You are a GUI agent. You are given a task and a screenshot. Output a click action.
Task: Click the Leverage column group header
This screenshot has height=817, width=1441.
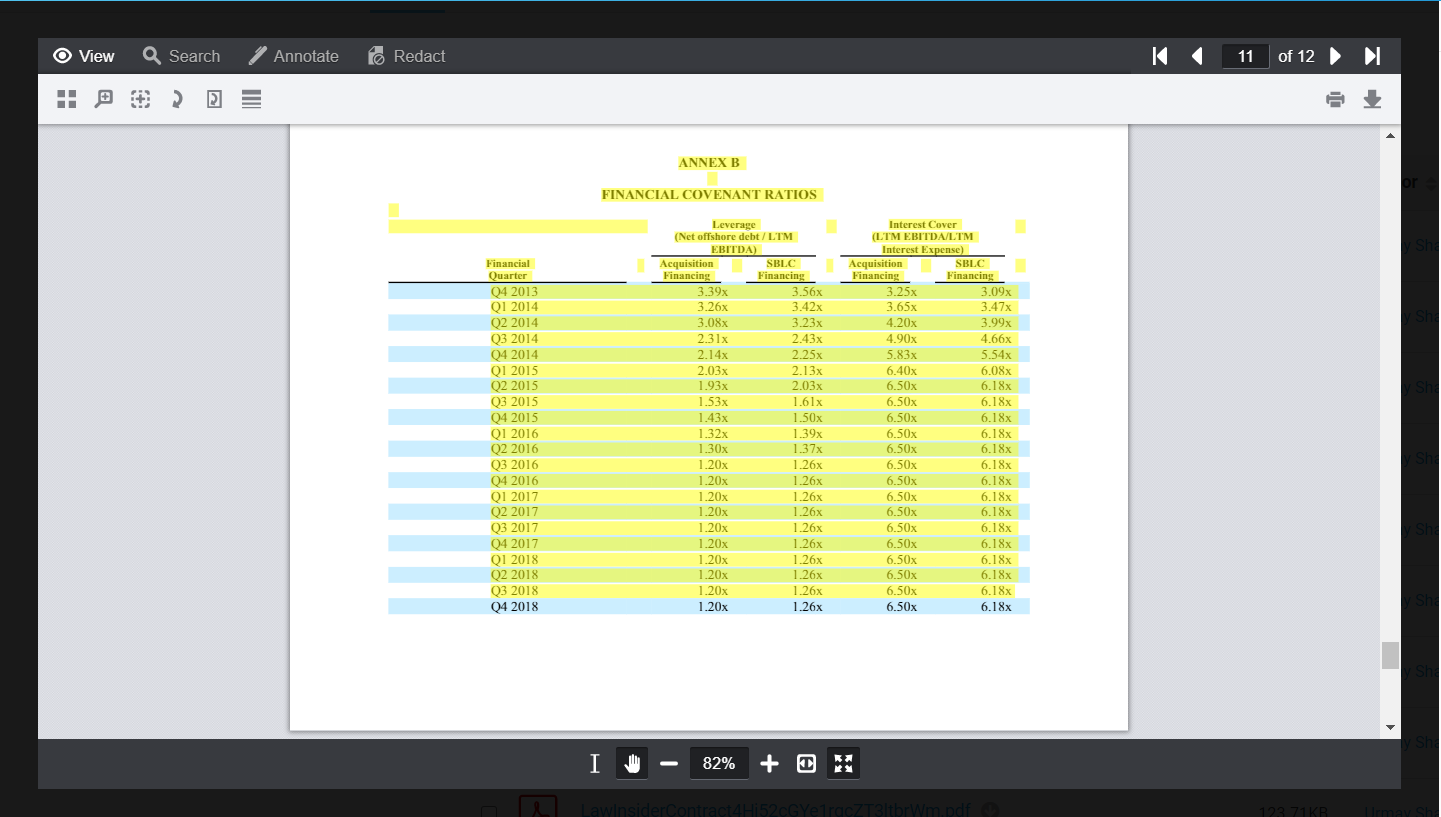734,237
